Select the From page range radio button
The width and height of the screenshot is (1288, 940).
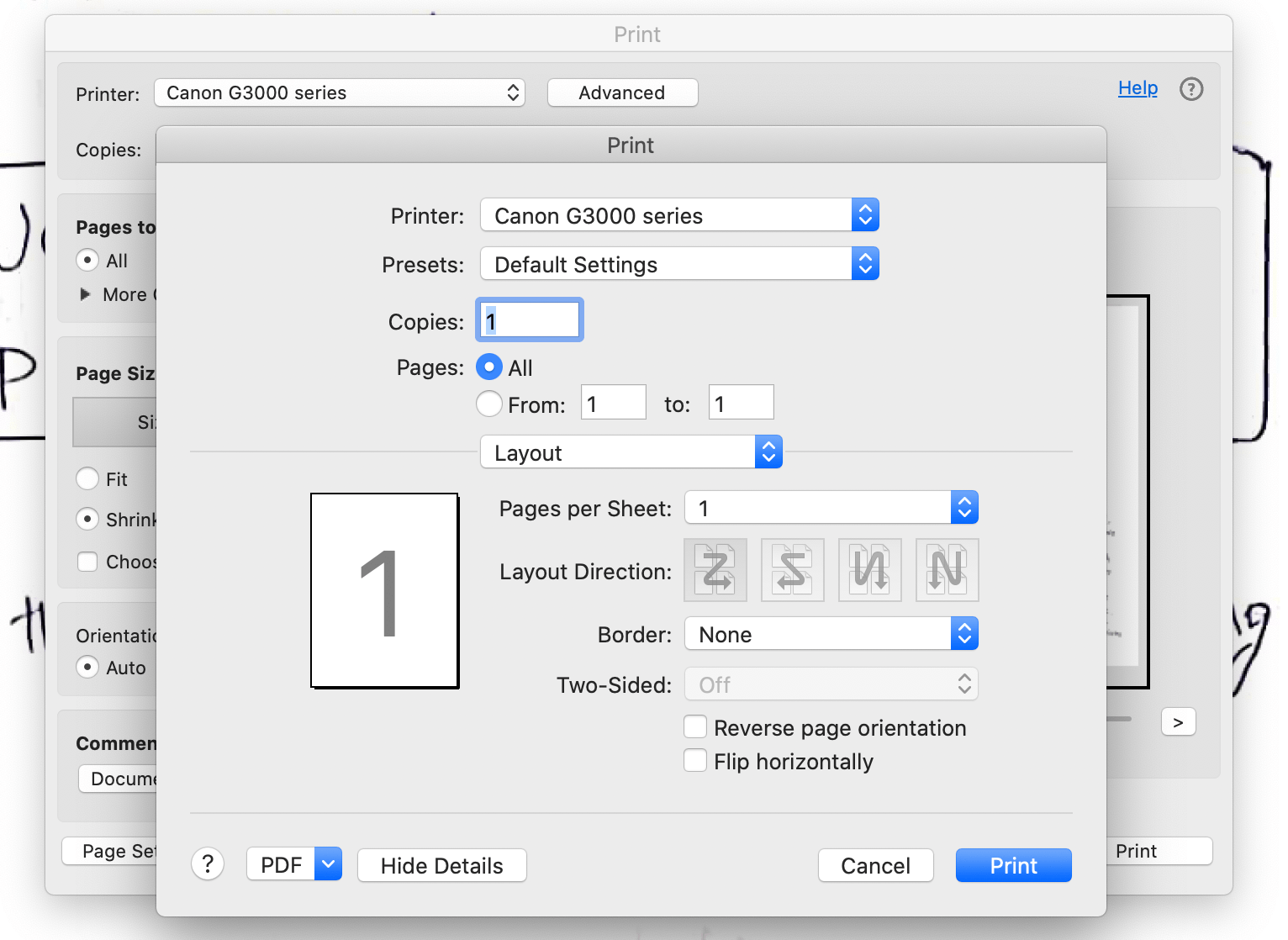tap(489, 404)
